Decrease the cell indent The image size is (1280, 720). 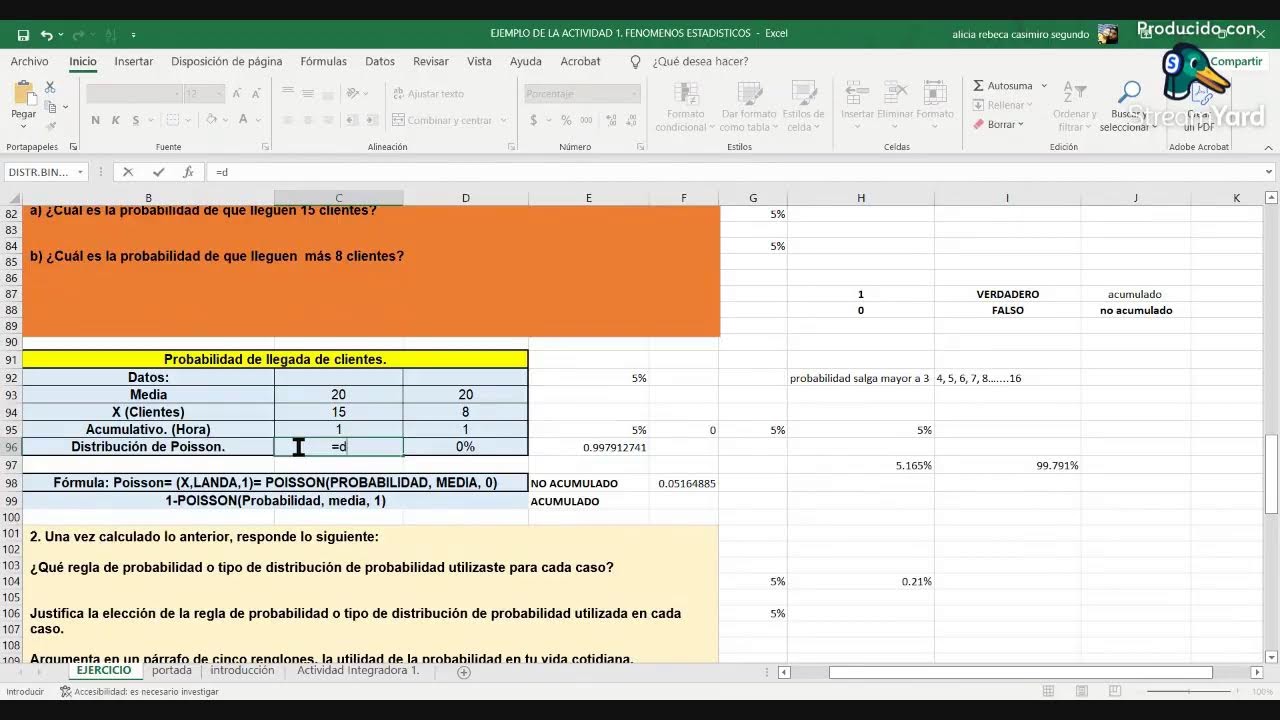pos(353,120)
